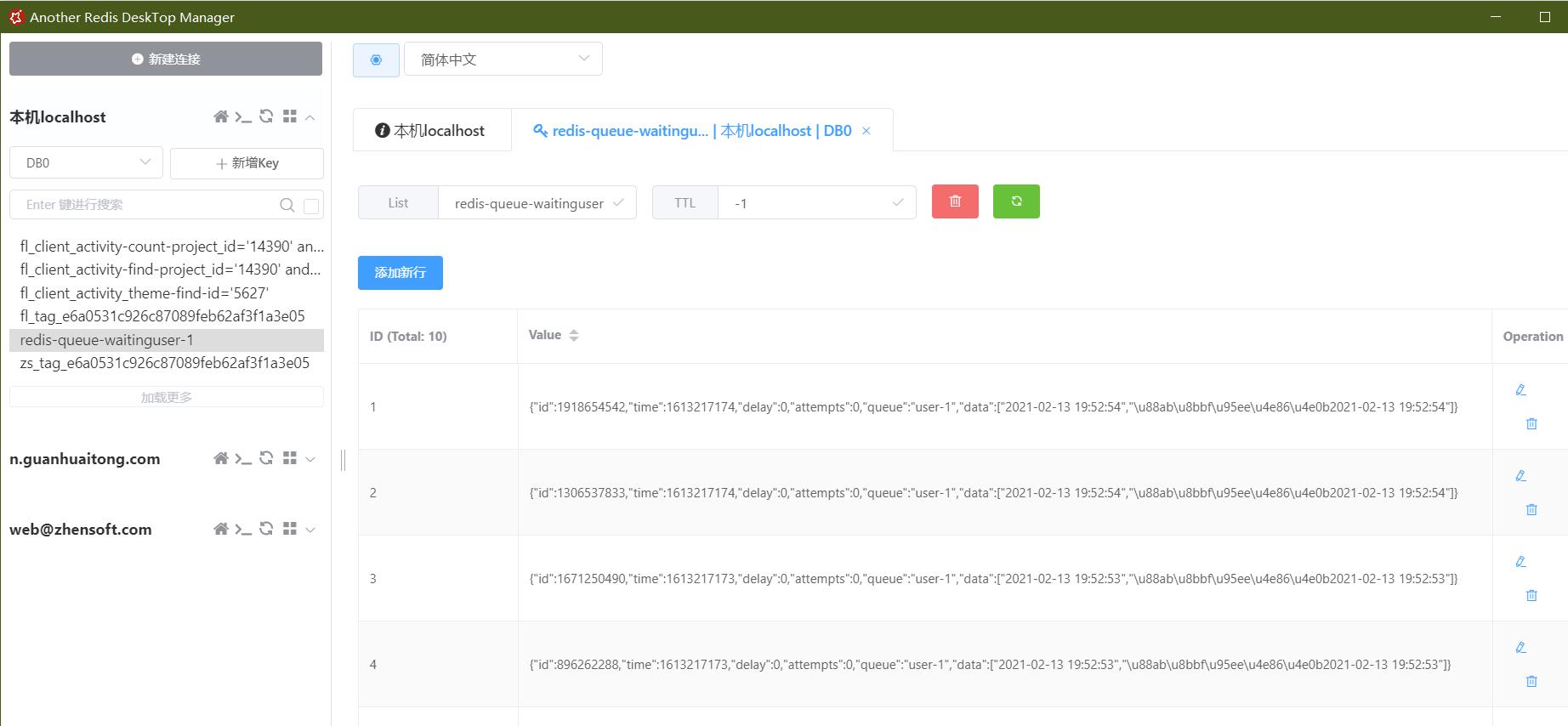Refresh the n.guanhuaitong.com connection
Image resolution: width=1568 pixels, height=726 pixels.
click(266, 458)
